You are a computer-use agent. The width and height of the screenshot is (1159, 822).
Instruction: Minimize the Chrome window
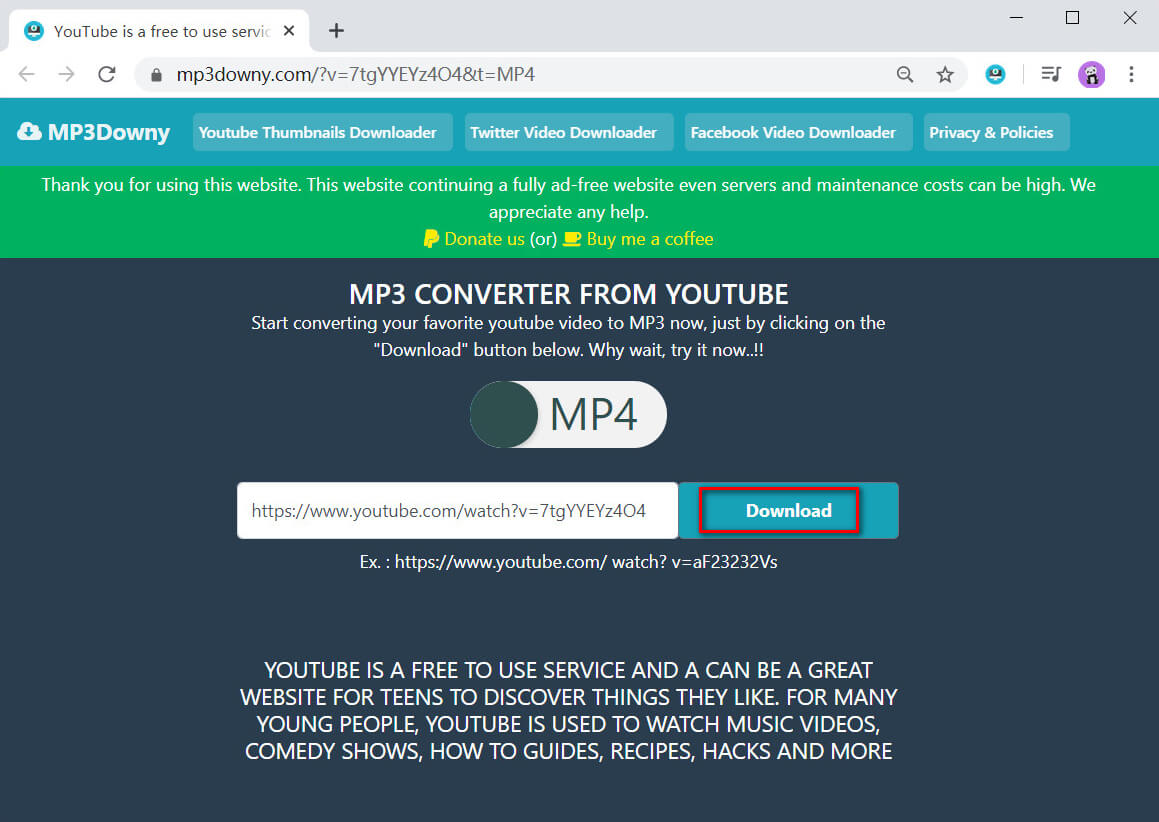1017,18
